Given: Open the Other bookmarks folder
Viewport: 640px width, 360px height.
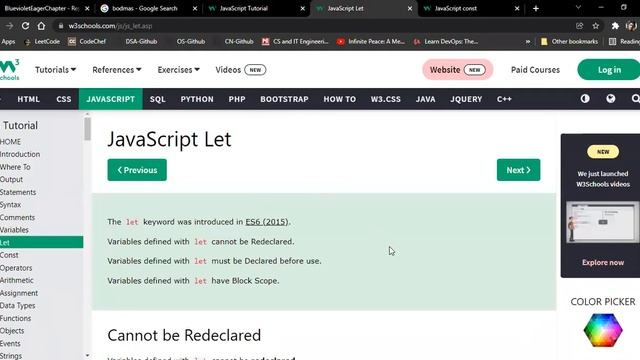Looking at the screenshot, I should click(x=569, y=41).
